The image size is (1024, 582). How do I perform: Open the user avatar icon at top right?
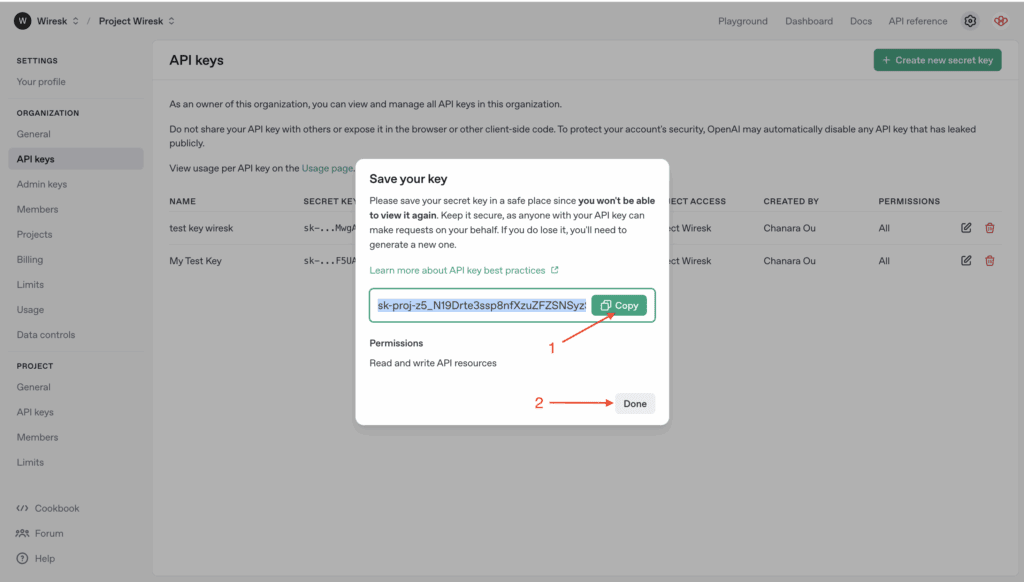coord(1000,21)
